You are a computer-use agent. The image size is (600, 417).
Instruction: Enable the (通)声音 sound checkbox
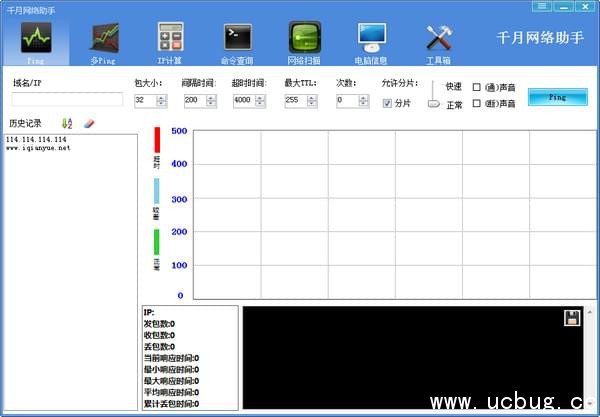point(477,87)
